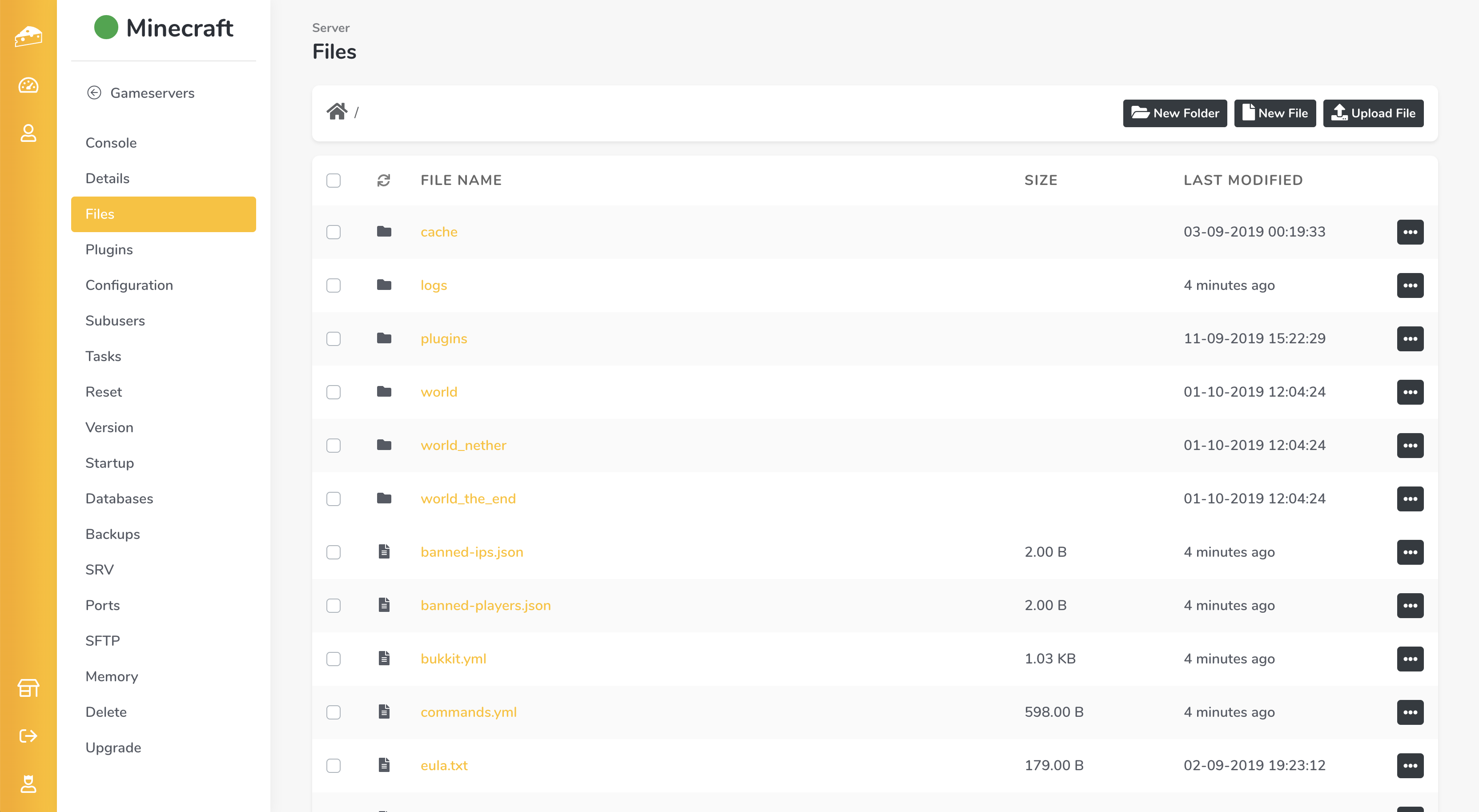Image resolution: width=1479 pixels, height=812 pixels.
Task: Check the box for the cache folder
Action: (334, 232)
